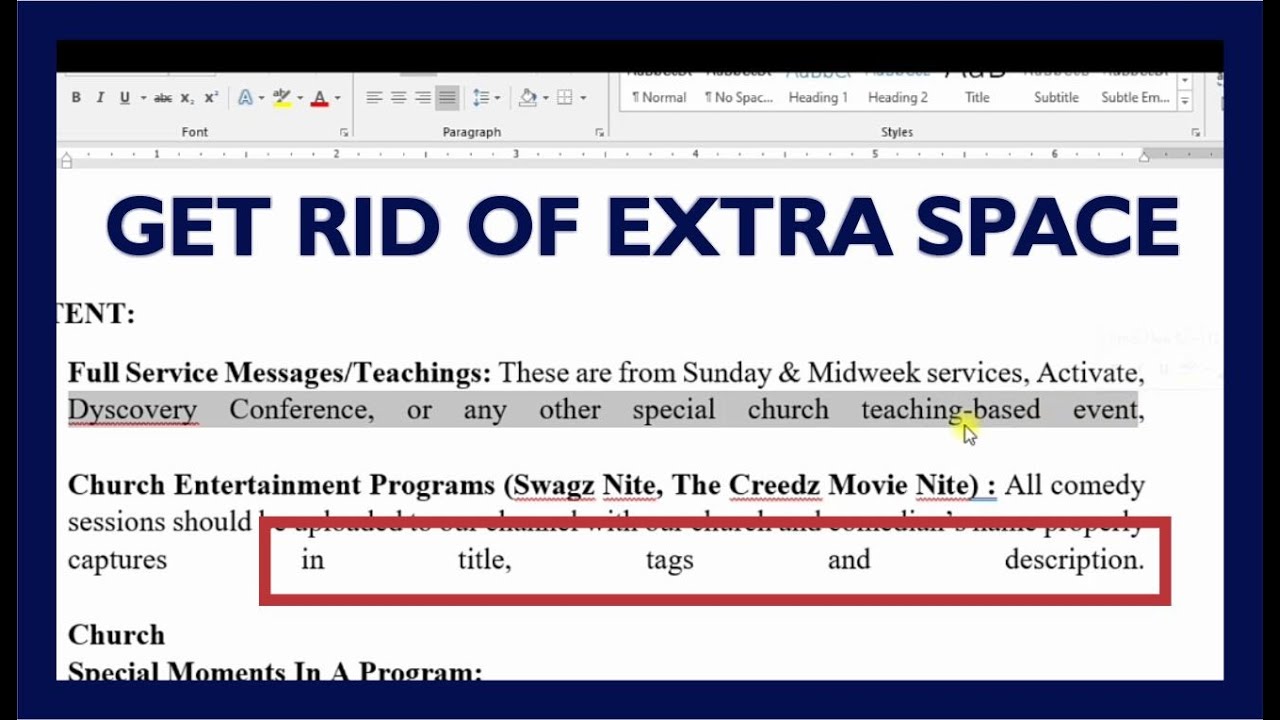Open Paragraph settings dialog launcher
The image size is (1280, 720).
click(600, 132)
